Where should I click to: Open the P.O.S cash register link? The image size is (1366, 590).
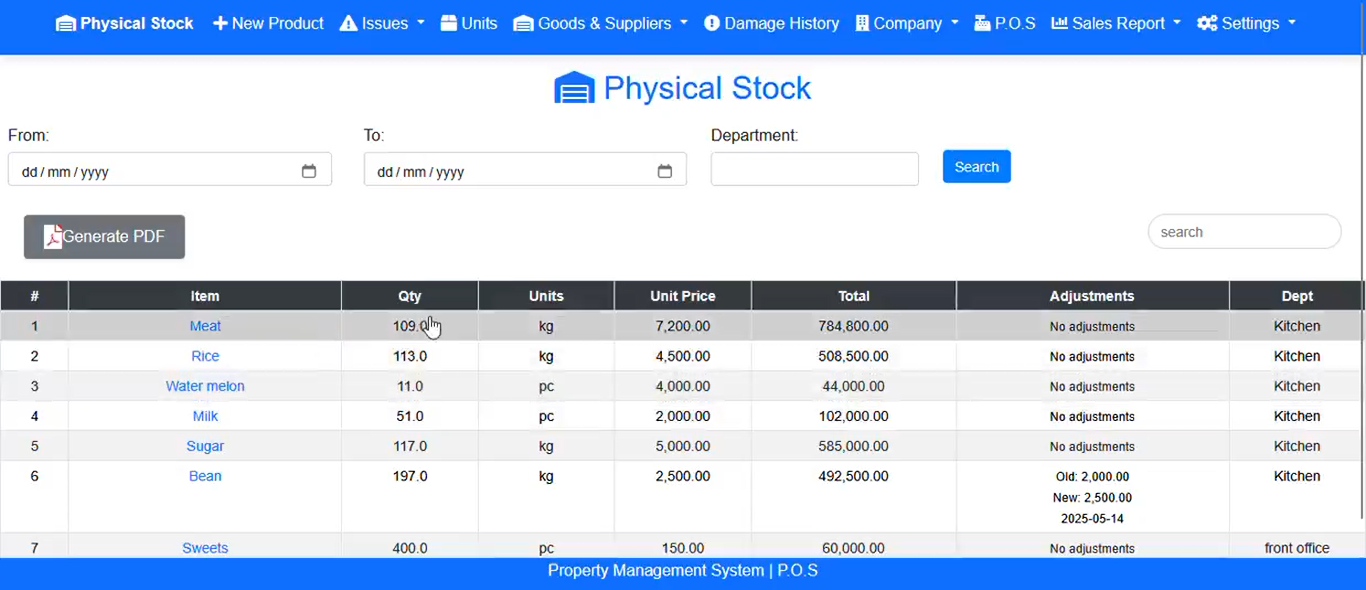pos(1004,23)
